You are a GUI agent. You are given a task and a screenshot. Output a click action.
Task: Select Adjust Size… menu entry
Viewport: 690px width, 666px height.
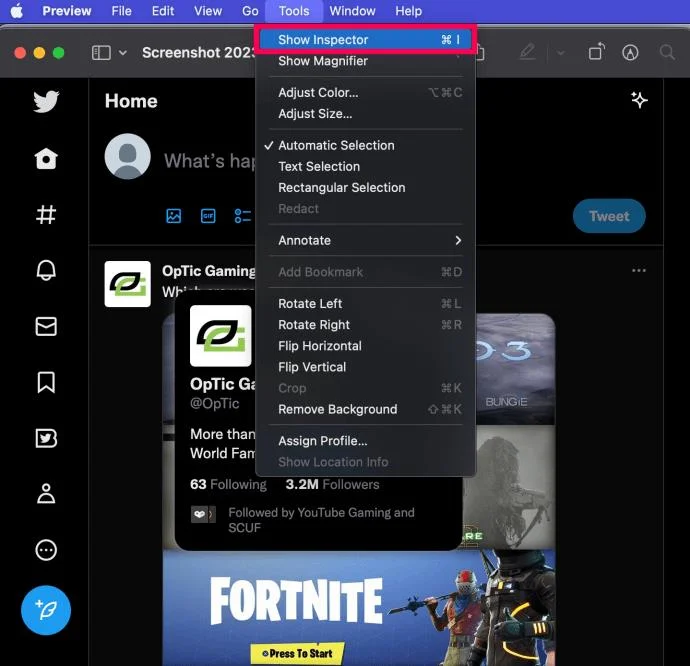tap(365, 114)
